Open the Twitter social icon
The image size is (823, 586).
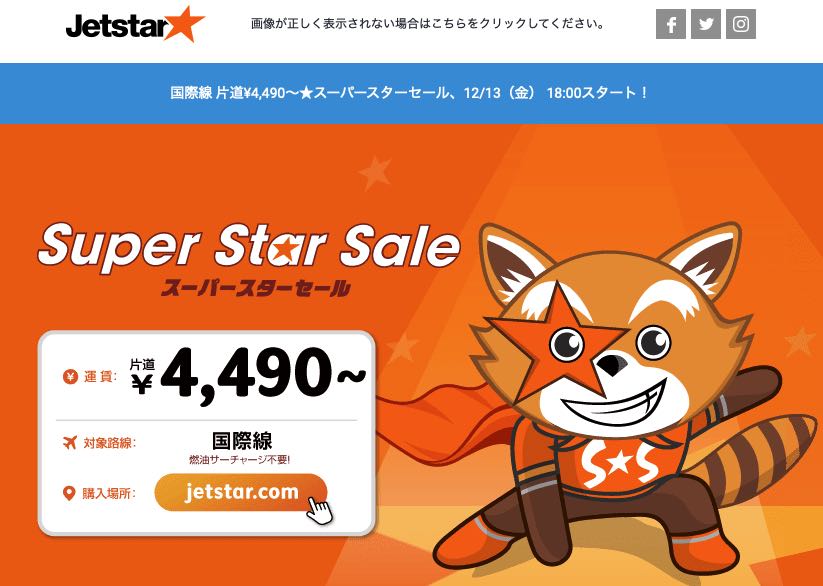coord(706,24)
